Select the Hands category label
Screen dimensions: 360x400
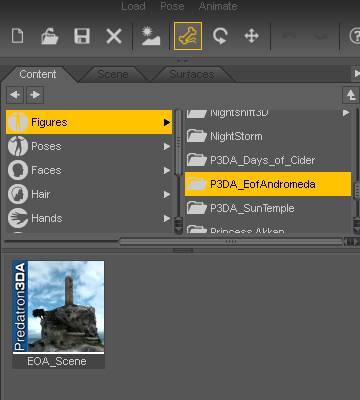pos(47,218)
